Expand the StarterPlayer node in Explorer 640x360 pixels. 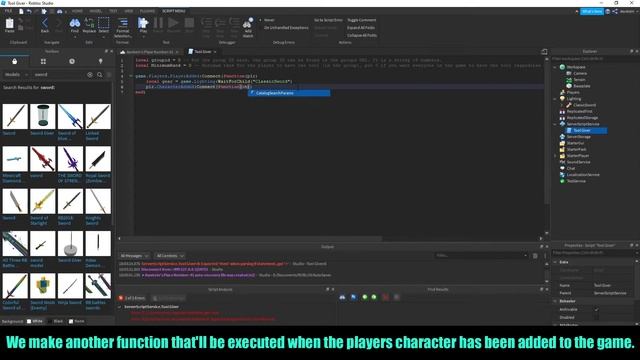pyautogui.click(x=555, y=156)
